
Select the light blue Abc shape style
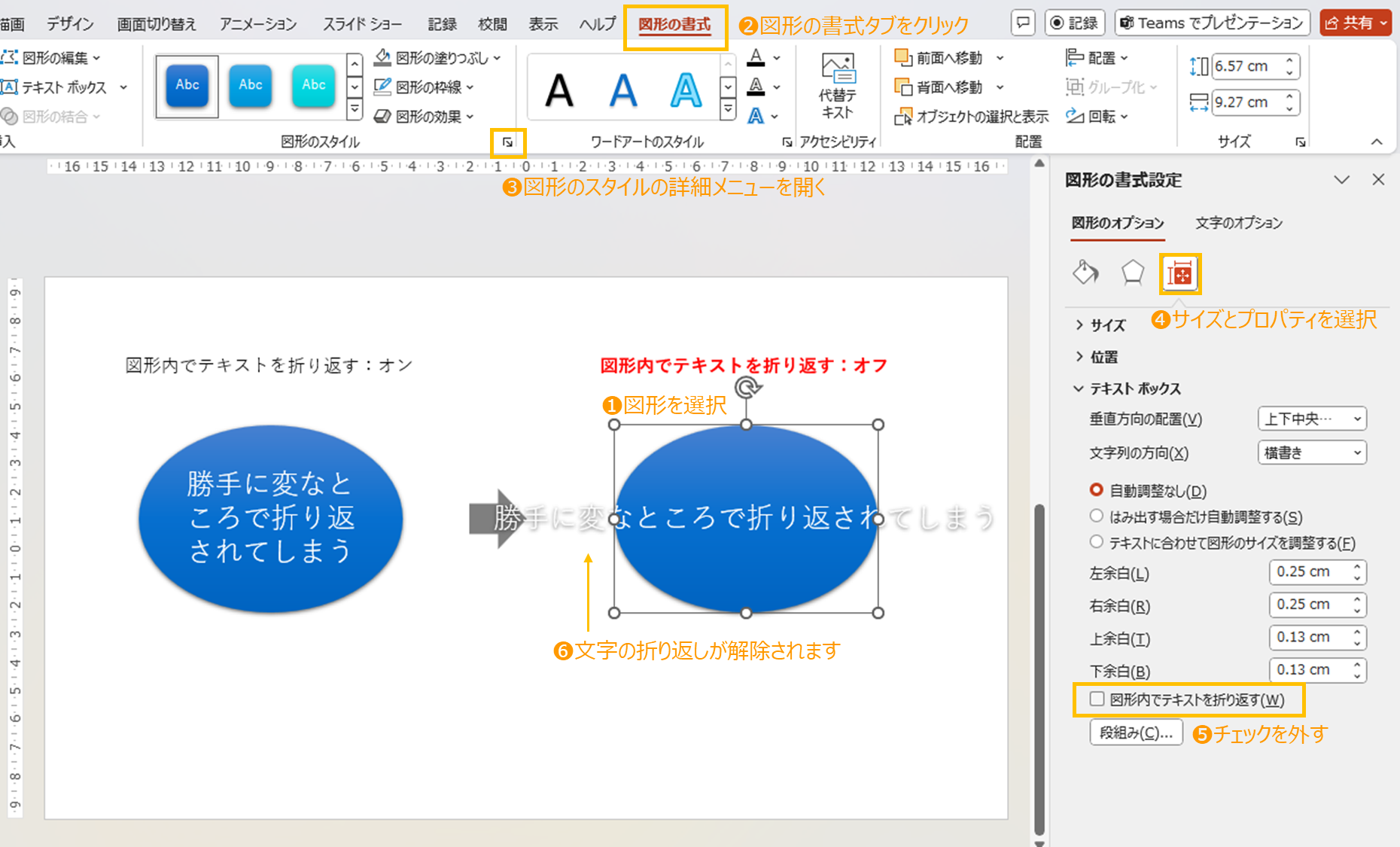[x=251, y=86]
